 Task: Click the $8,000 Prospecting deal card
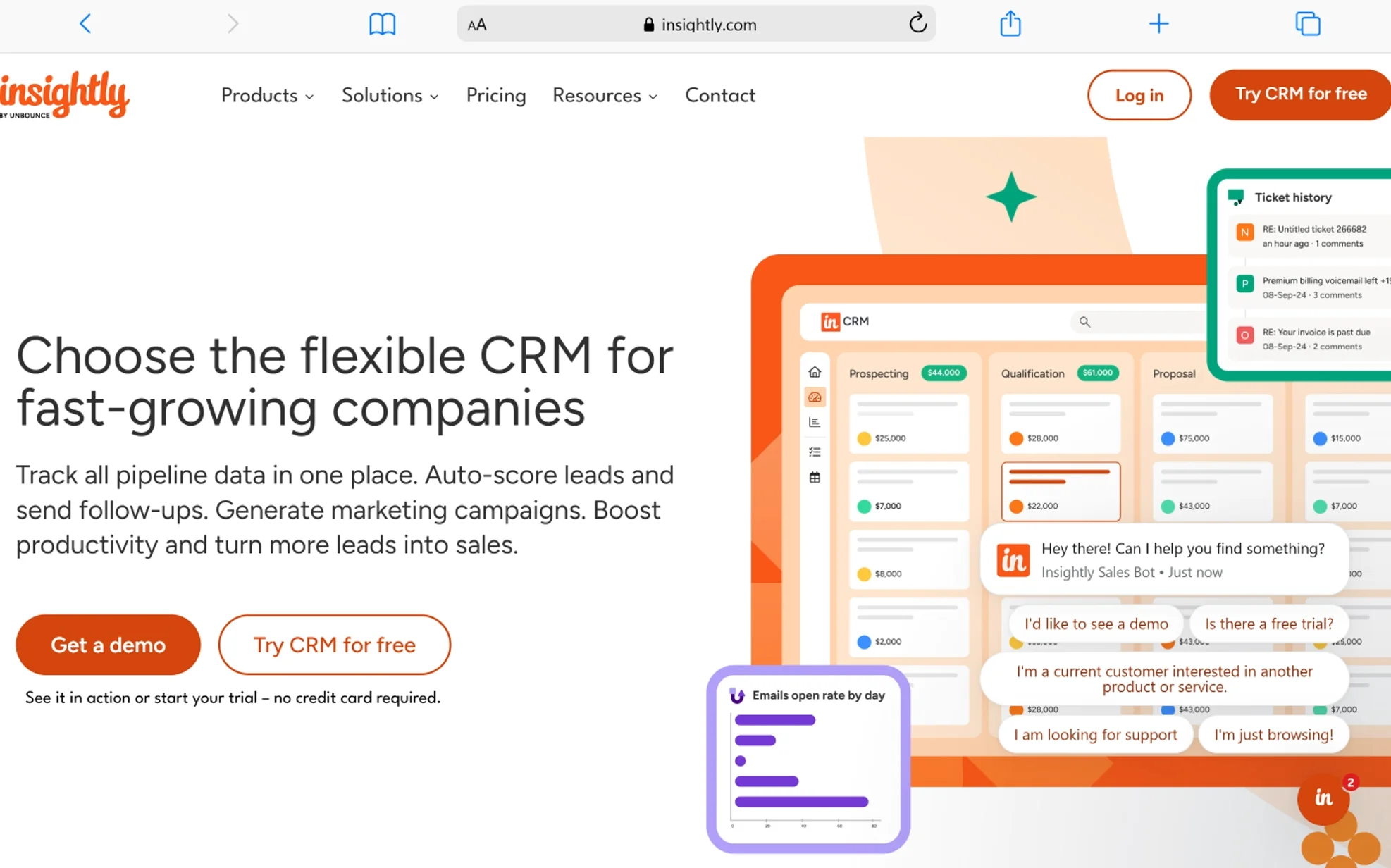coord(909,559)
